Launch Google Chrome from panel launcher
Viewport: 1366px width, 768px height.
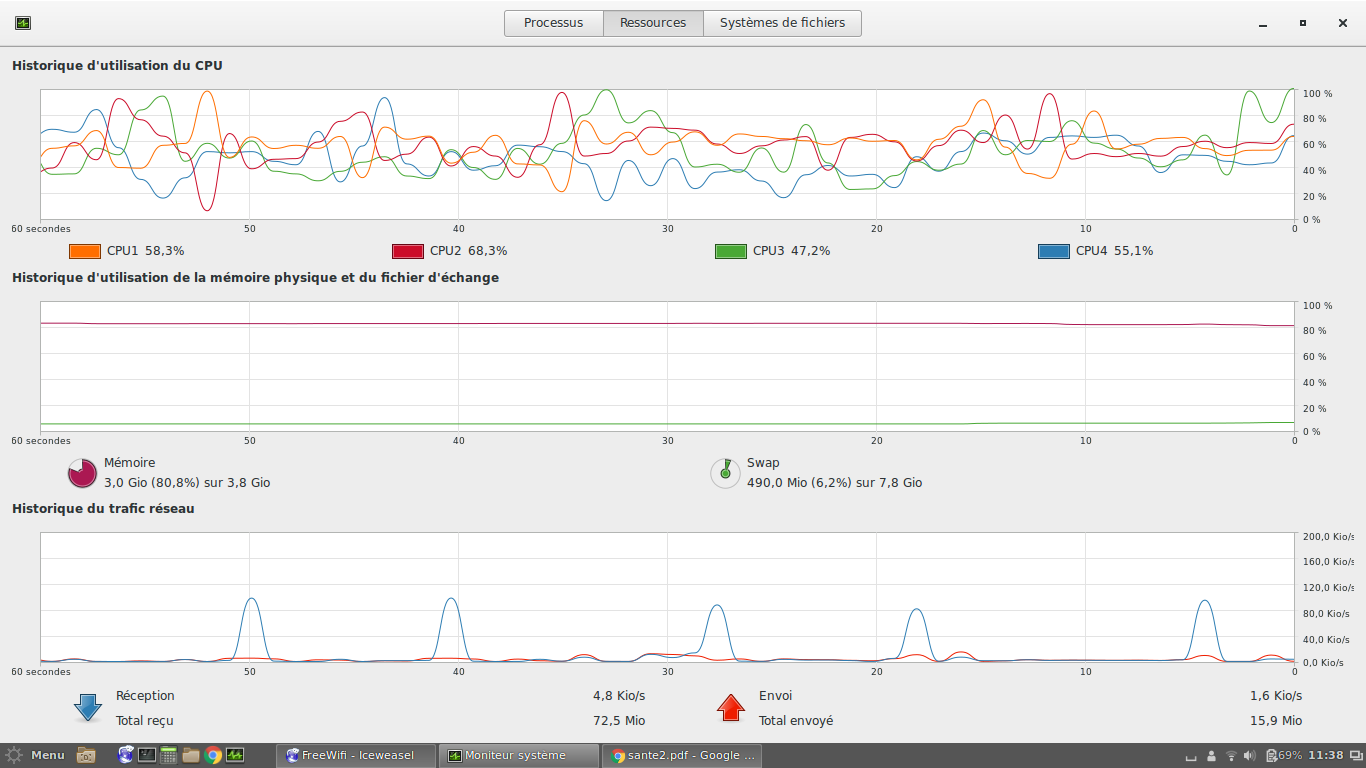click(213, 755)
